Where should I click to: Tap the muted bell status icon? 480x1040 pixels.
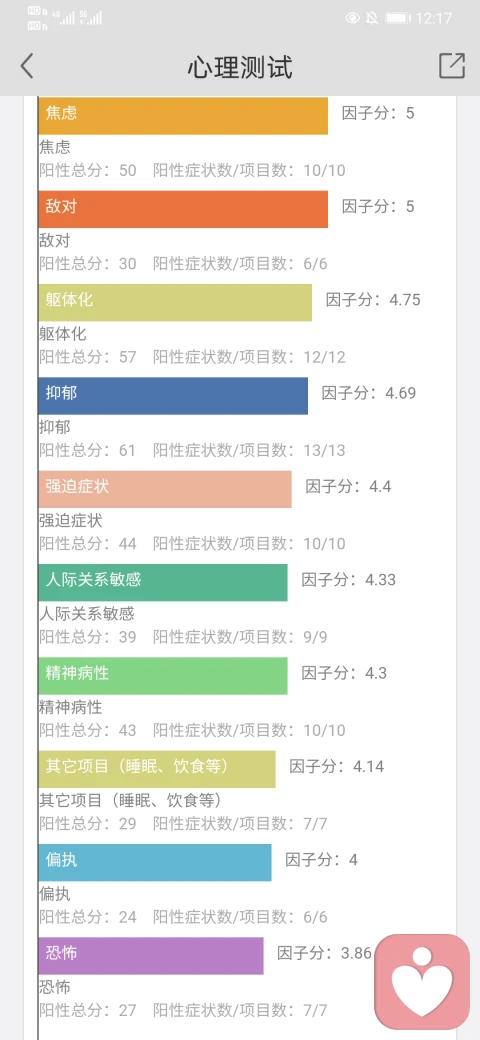[372, 18]
